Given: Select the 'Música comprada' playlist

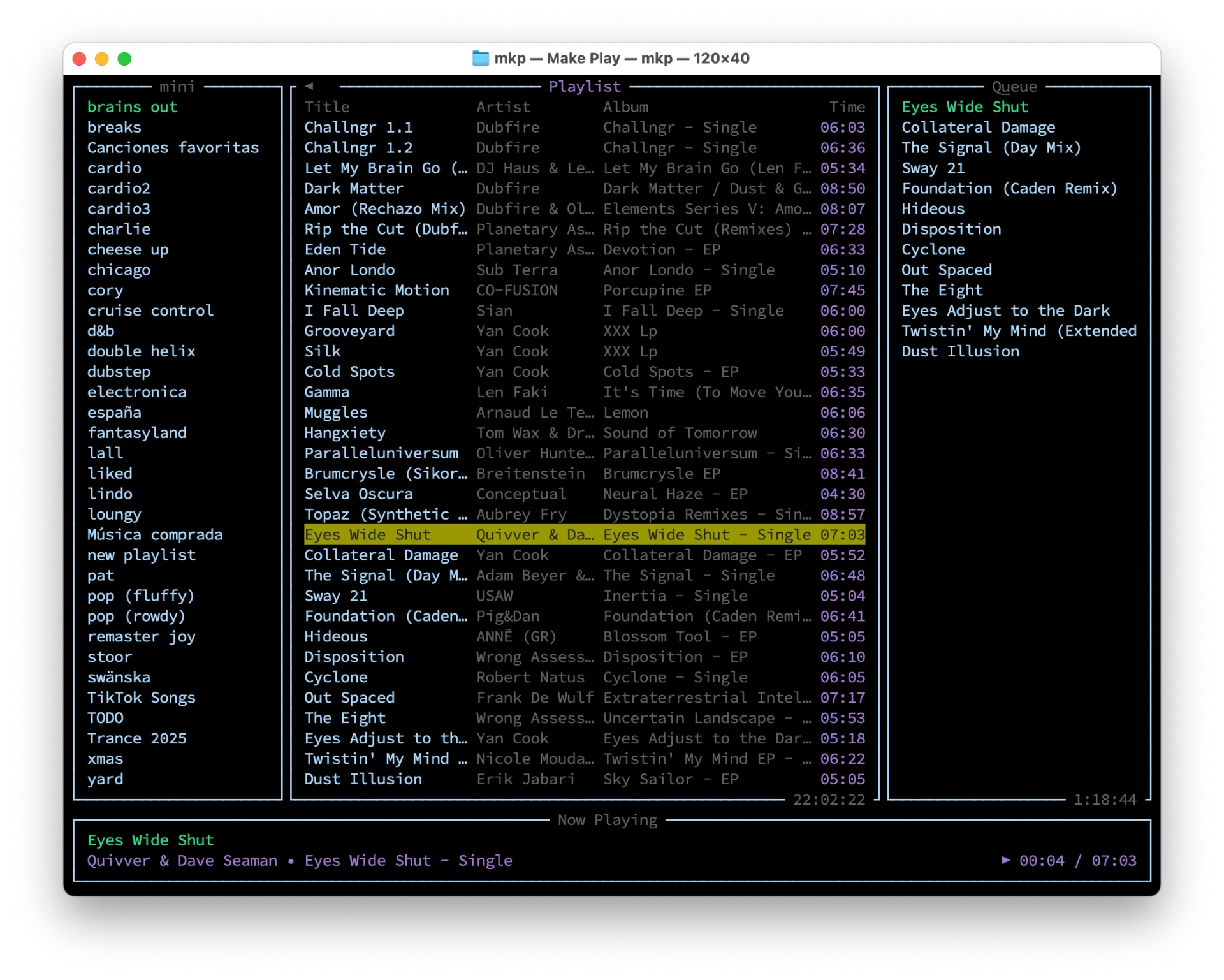Looking at the screenshot, I should tap(155, 534).
